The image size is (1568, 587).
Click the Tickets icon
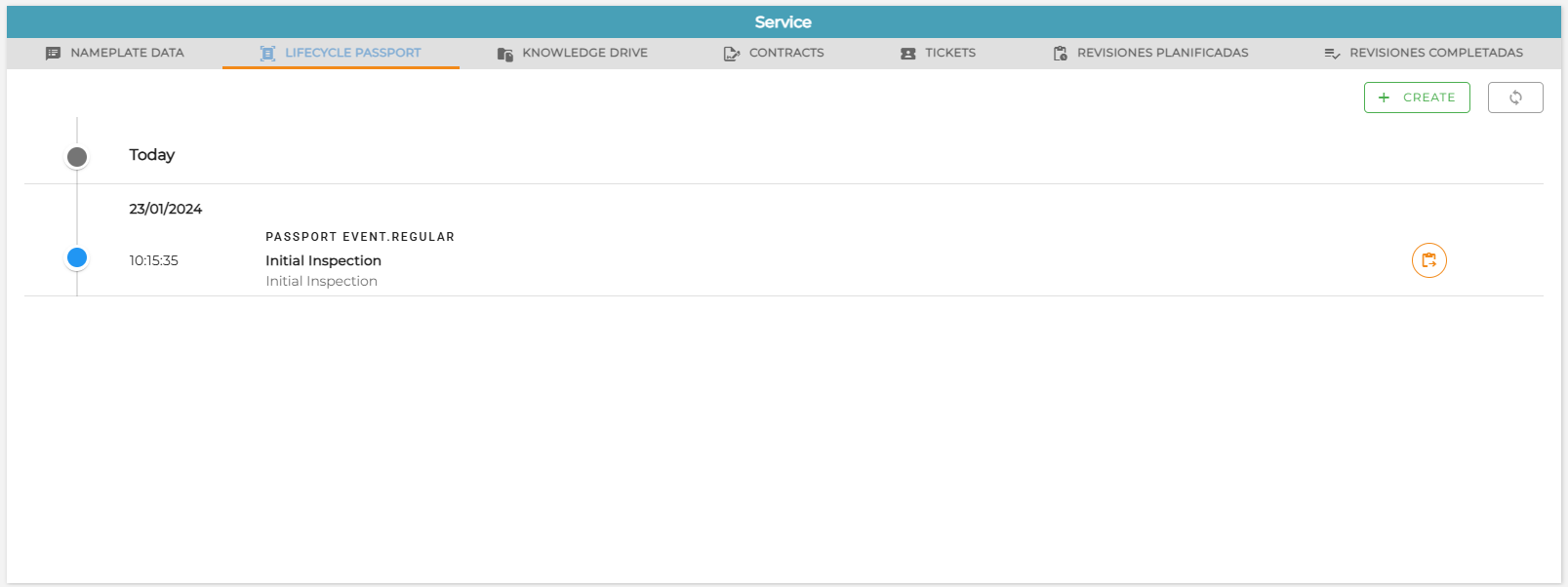coord(908,54)
